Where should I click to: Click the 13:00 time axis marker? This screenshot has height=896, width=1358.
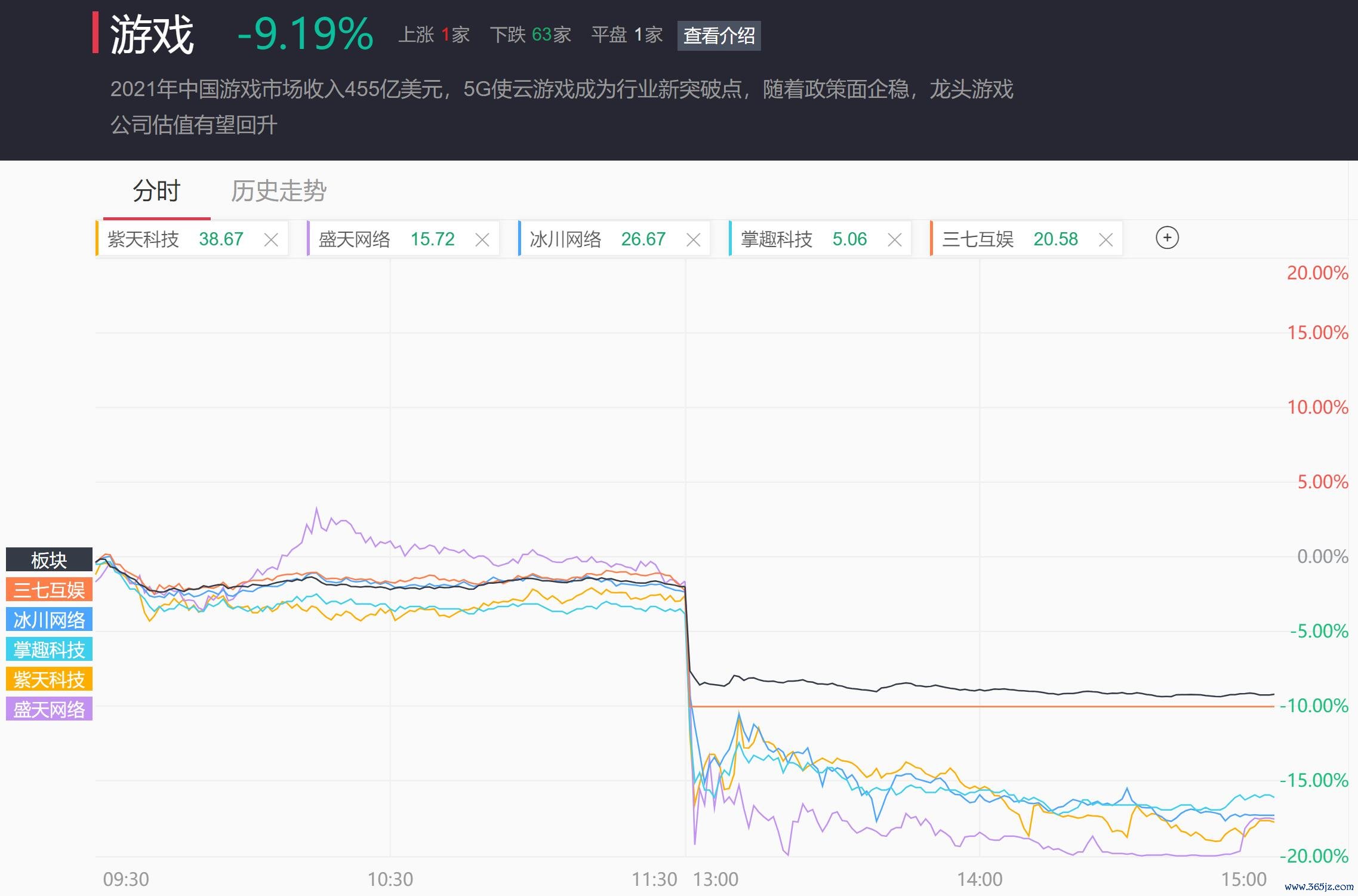pyautogui.click(x=716, y=879)
